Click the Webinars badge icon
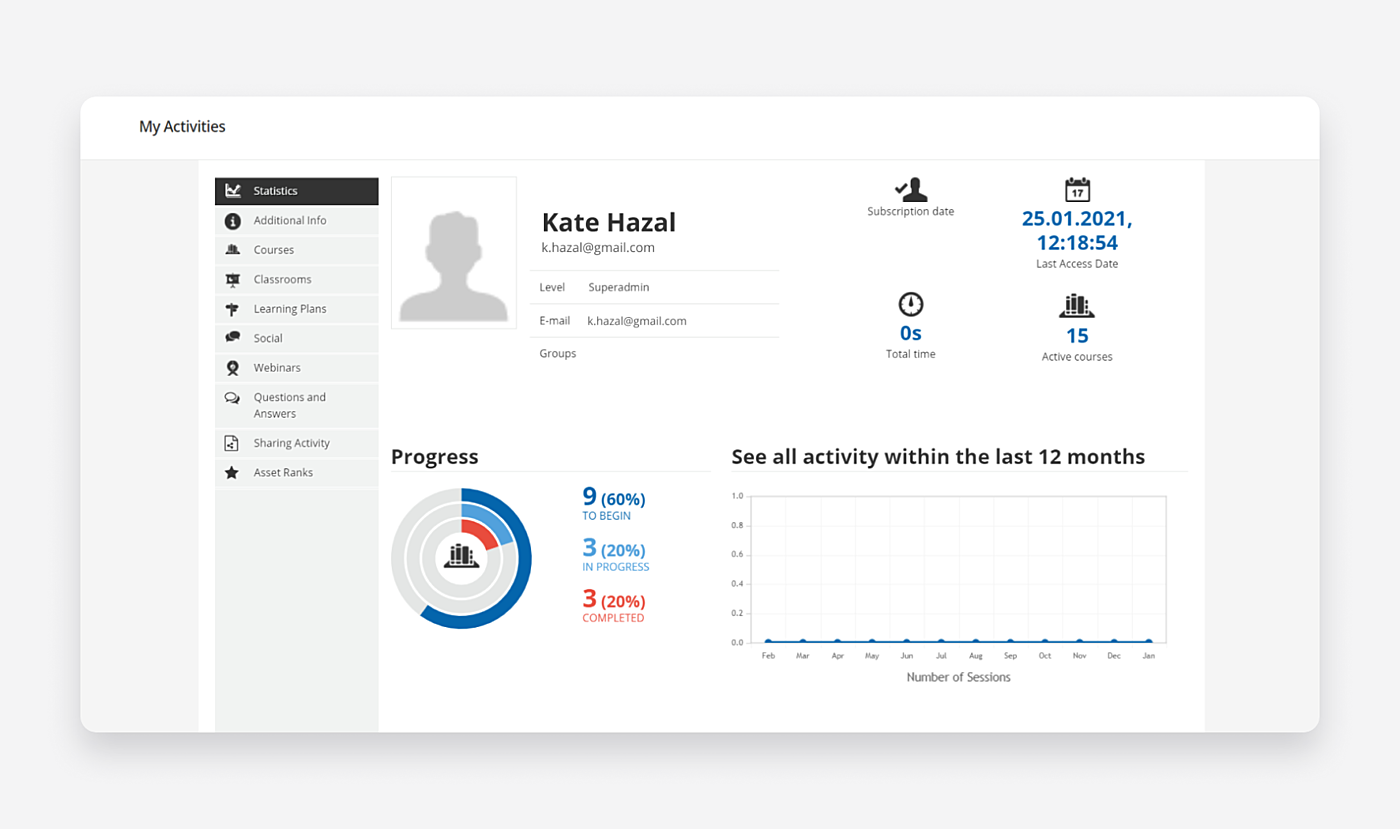 [233, 368]
